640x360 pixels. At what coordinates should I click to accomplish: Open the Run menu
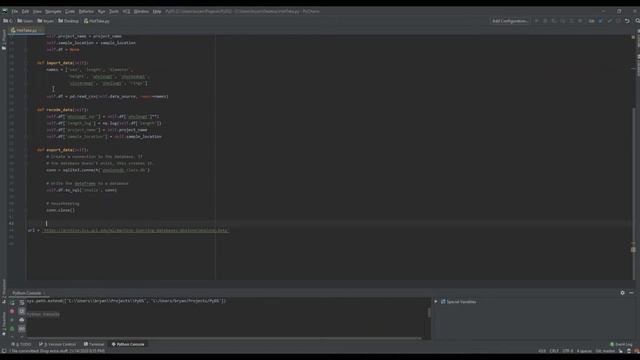click(101, 11)
